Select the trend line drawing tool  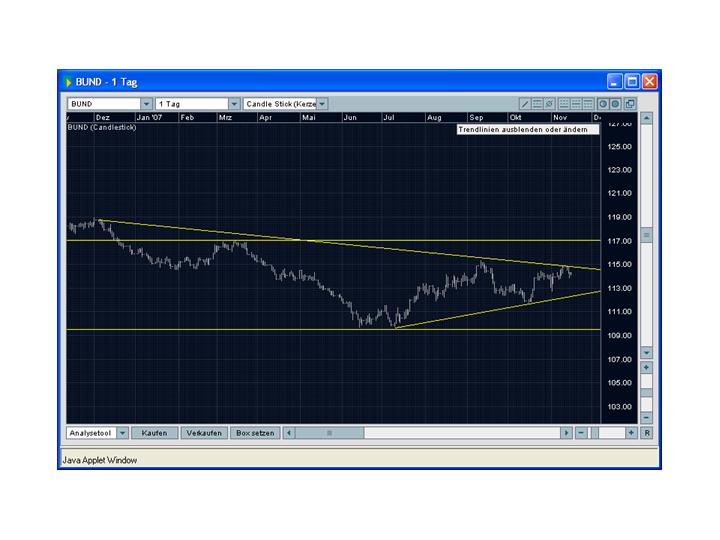[x=525, y=104]
